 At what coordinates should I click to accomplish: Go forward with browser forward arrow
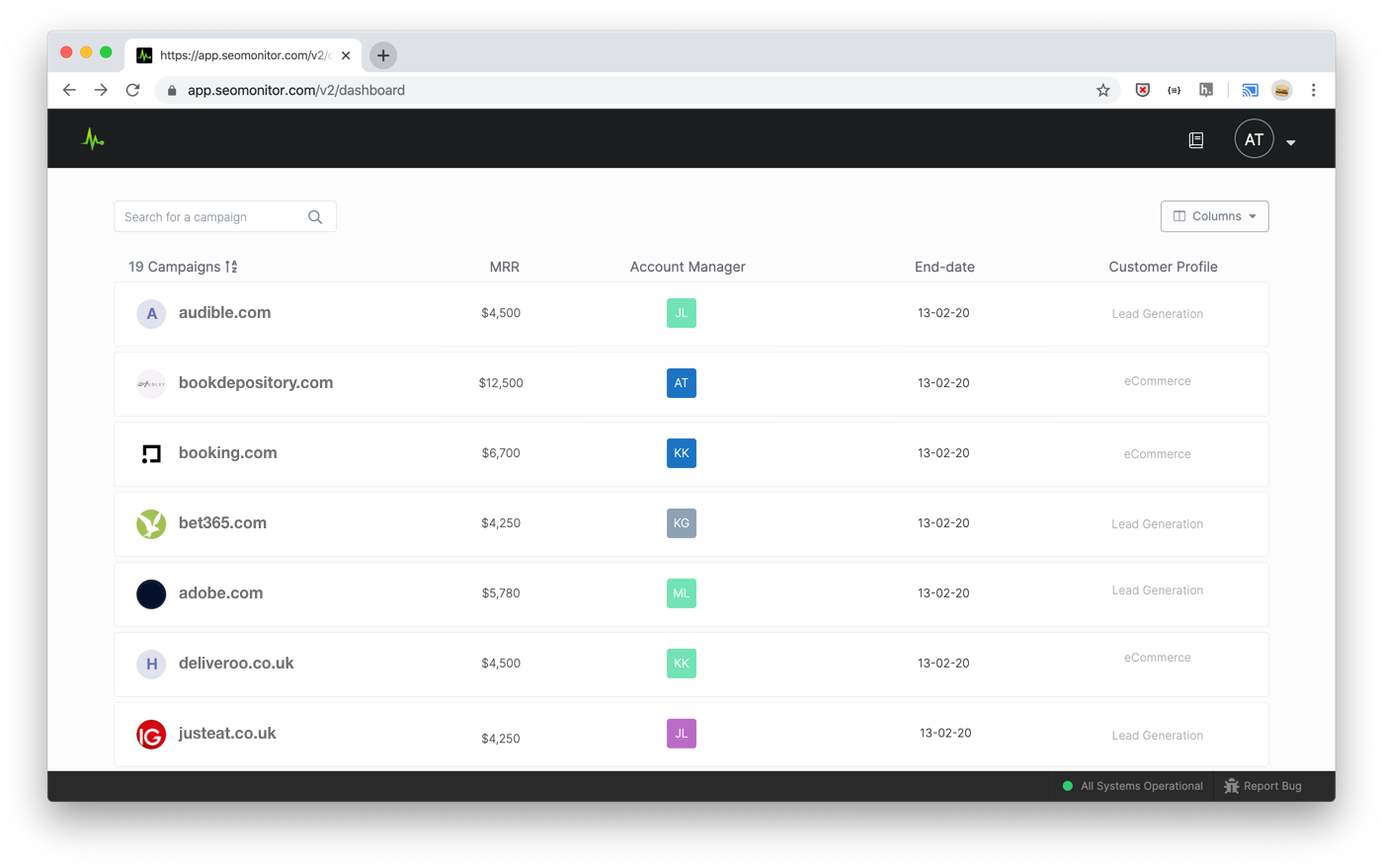[x=101, y=90]
